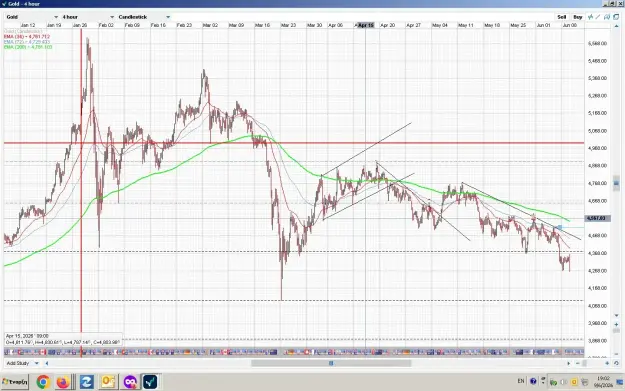Click the green shield tray icon

553,382
